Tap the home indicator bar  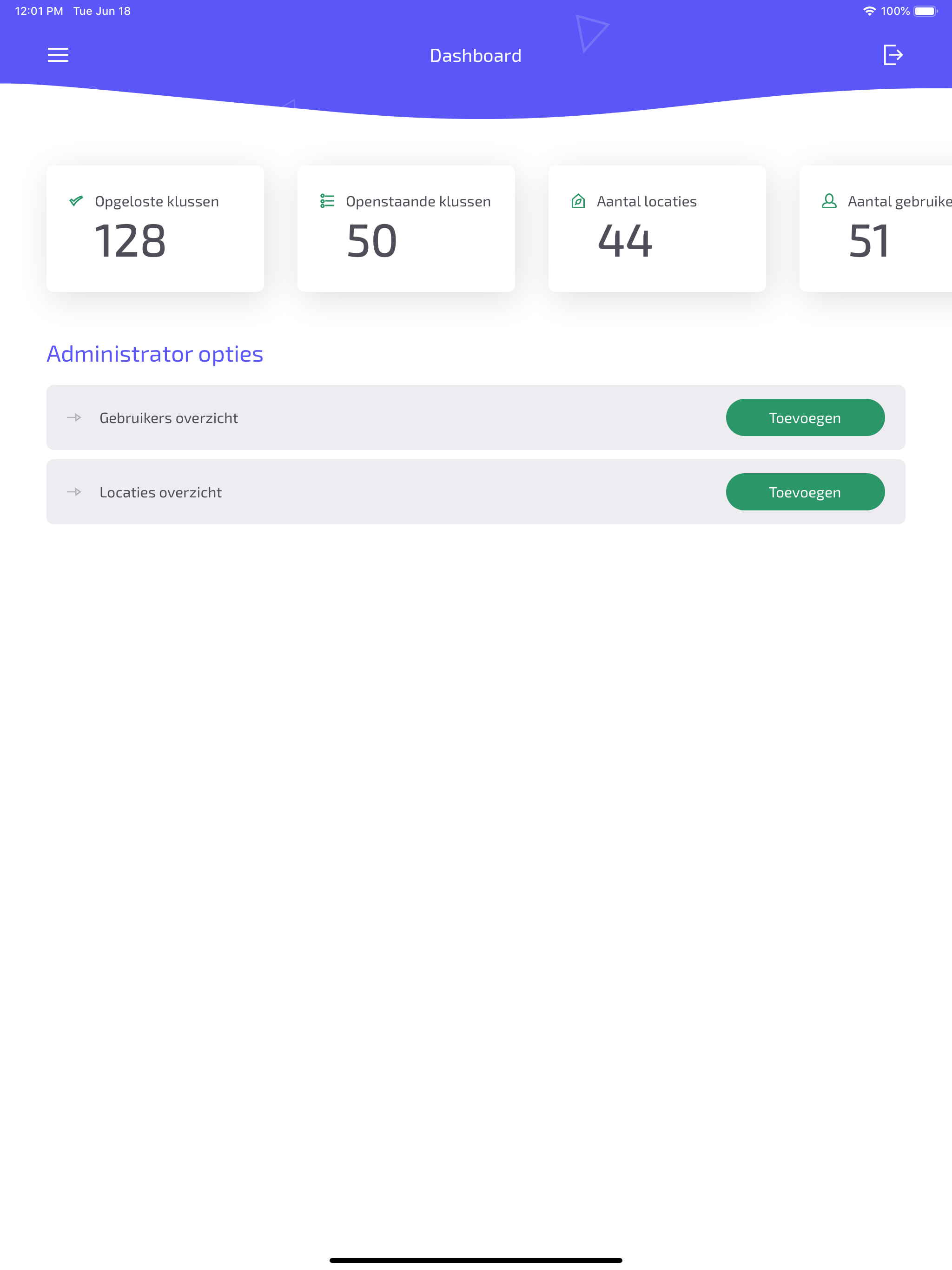476,1260
